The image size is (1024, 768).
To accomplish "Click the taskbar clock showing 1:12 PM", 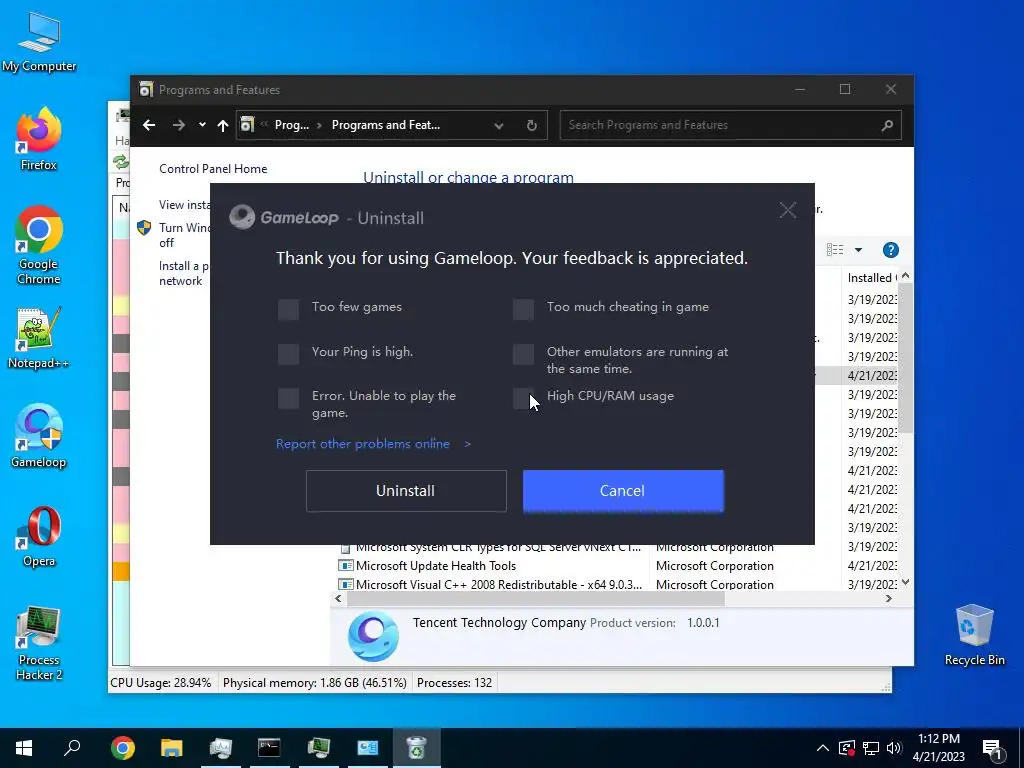I will click(938, 748).
